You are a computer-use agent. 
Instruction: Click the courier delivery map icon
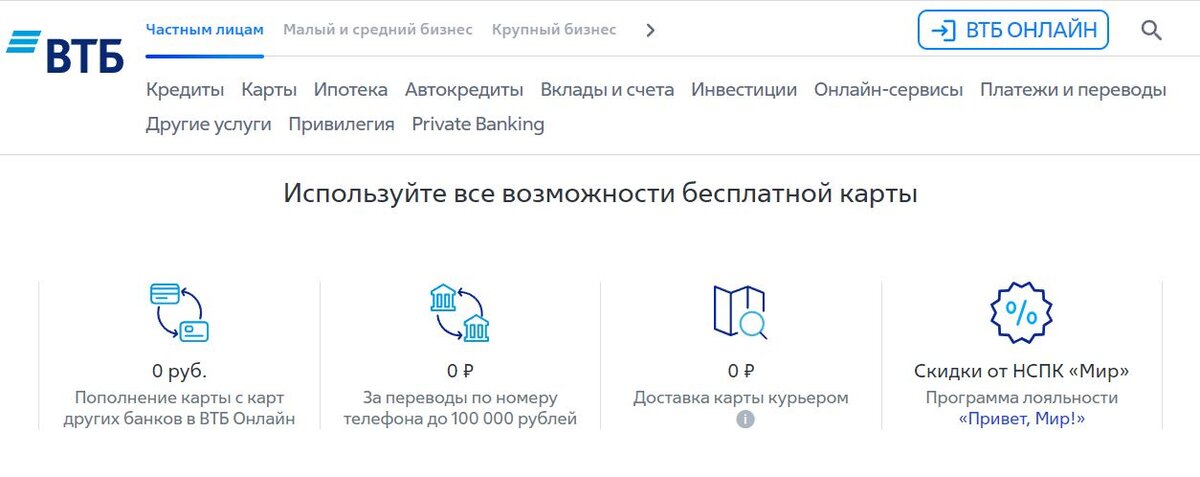(740, 313)
